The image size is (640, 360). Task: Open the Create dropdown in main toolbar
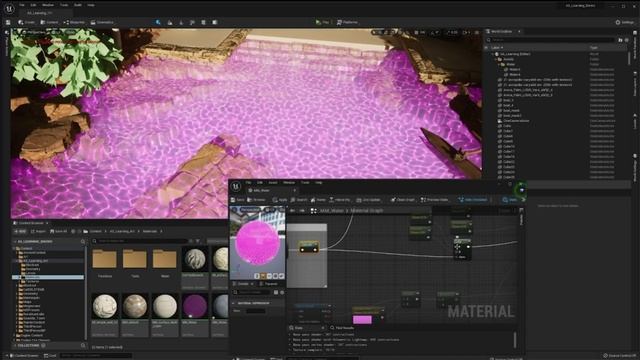pos(27,22)
